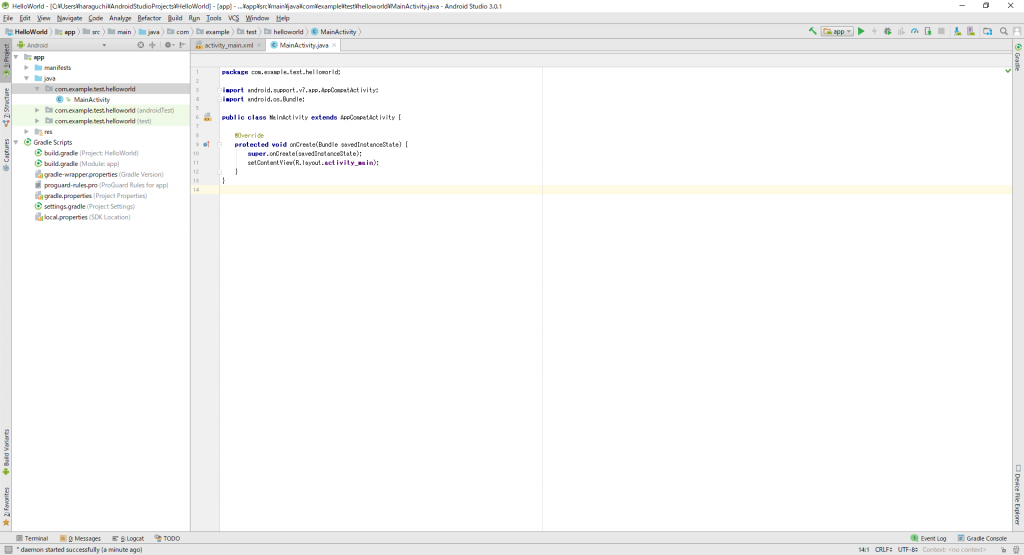
Task: Click the user account avatar icon
Action: click(x=1017, y=31)
